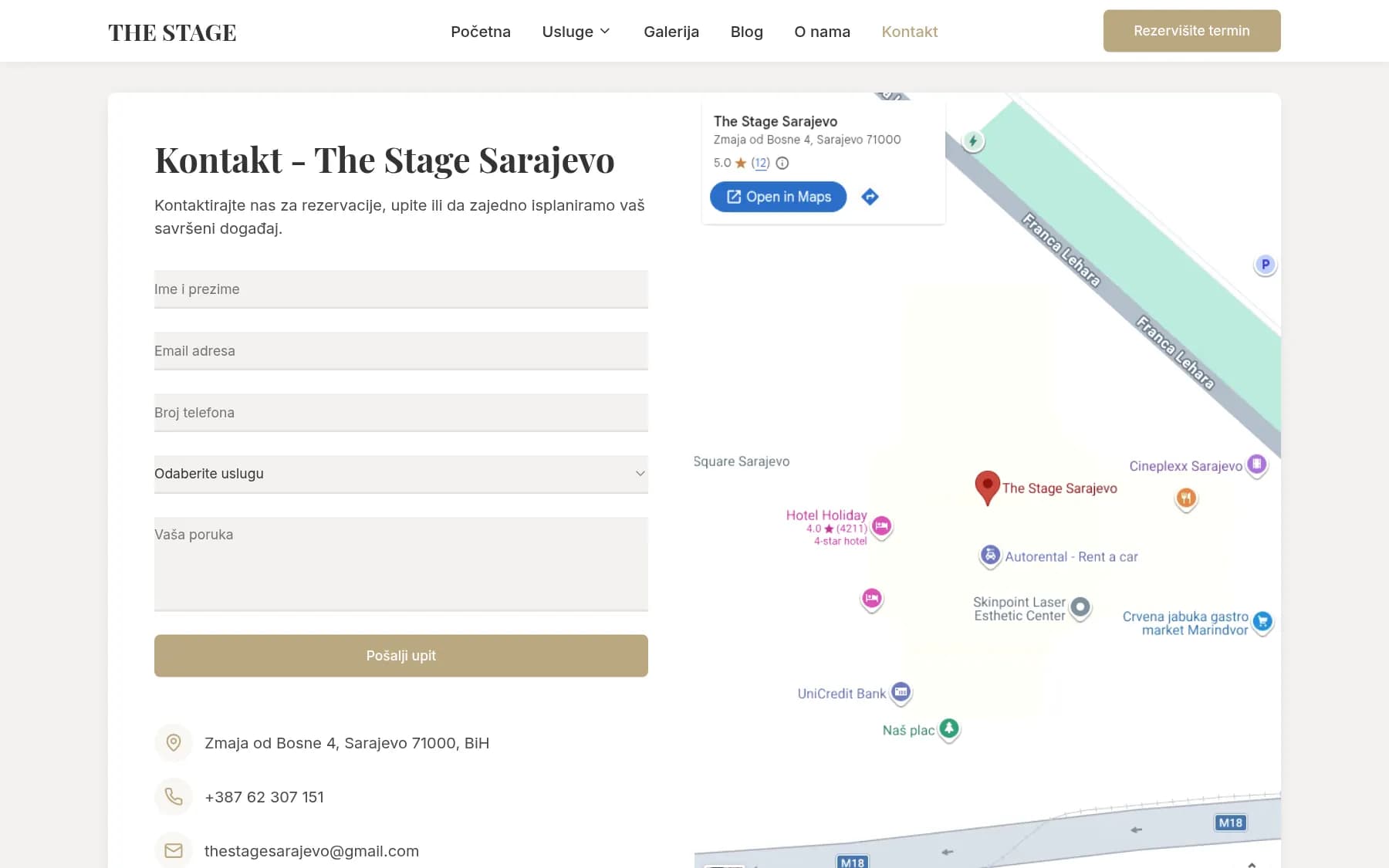The image size is (1389, 868).
Task: Open the O nama page
Action: 822,32
